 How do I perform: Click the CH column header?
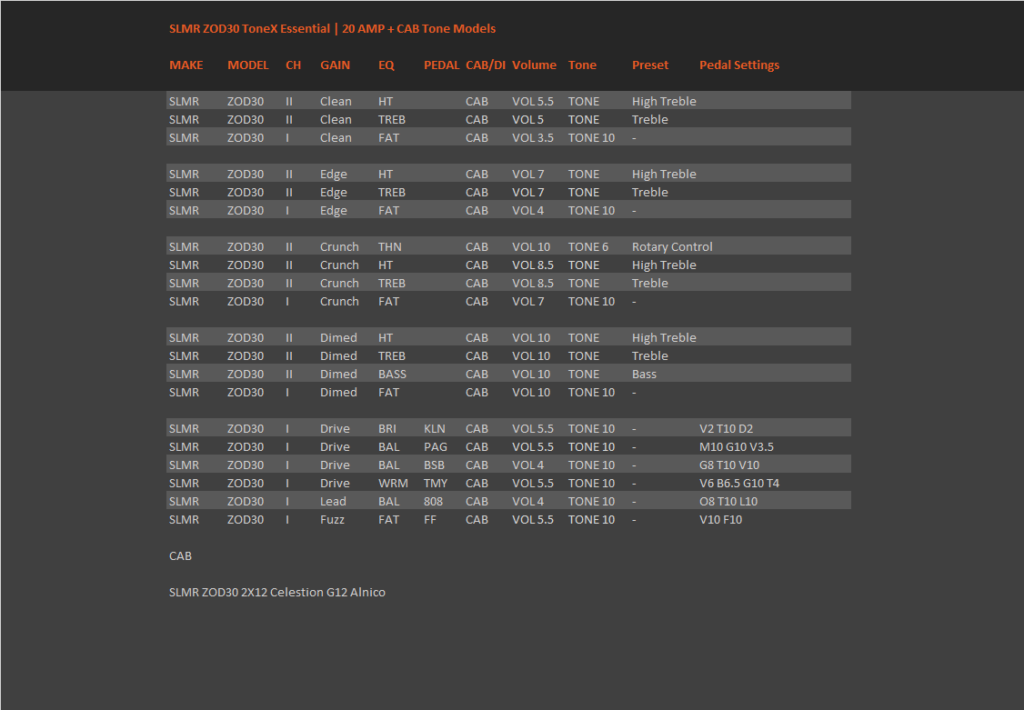tap(293, 65)
